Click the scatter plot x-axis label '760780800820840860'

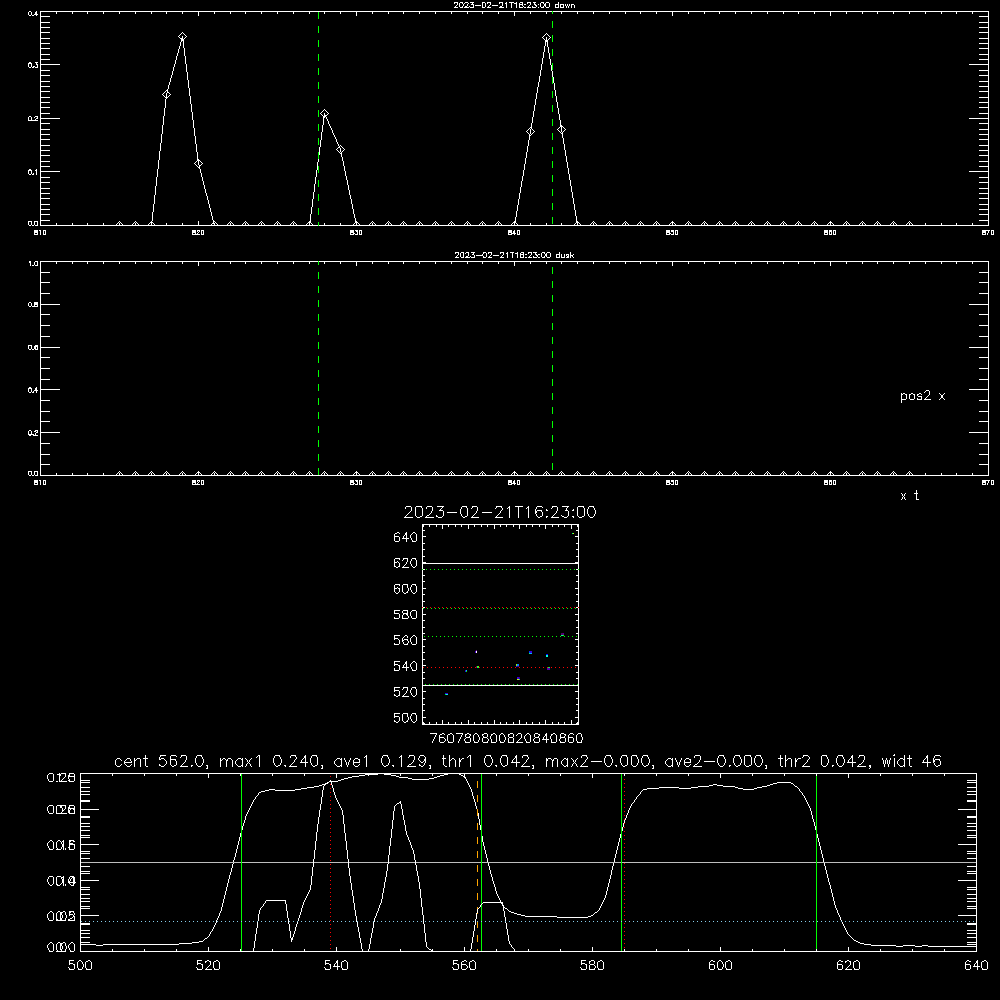[x=506, y=739]
